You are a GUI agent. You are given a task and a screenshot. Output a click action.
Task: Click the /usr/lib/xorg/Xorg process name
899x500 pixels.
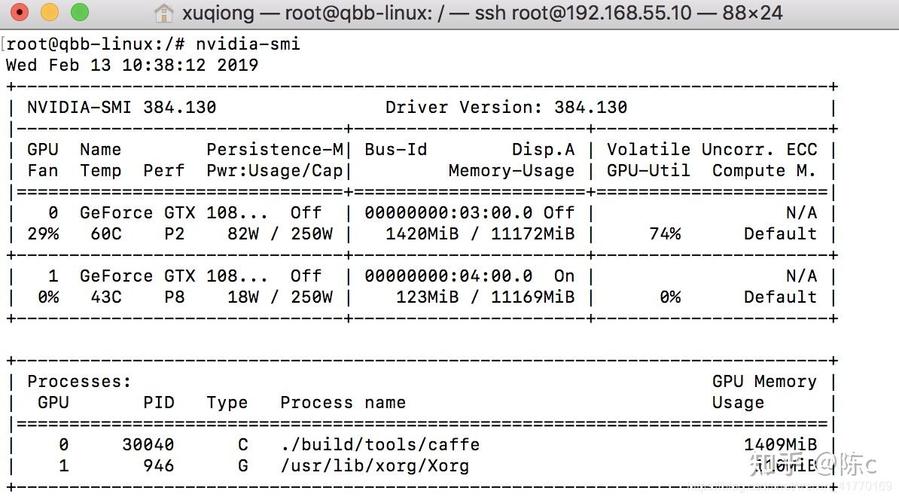pyautogui.click(x=374, y=465)
